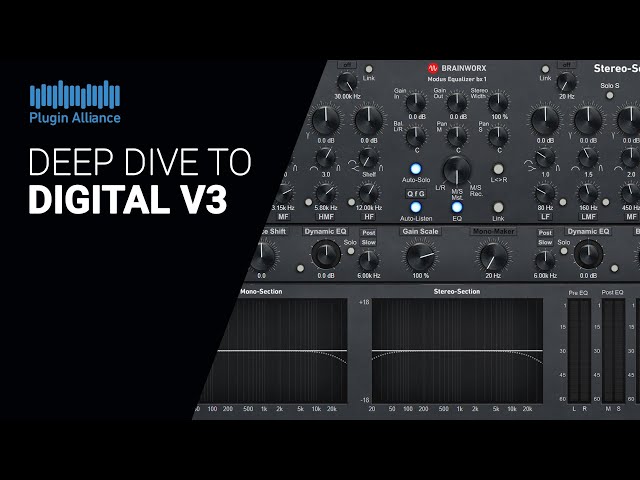Viewport: 640px width, 480px height.
Task: Click the 20 Hz high-pass filter knob
Action: click(x=567, y=82)
